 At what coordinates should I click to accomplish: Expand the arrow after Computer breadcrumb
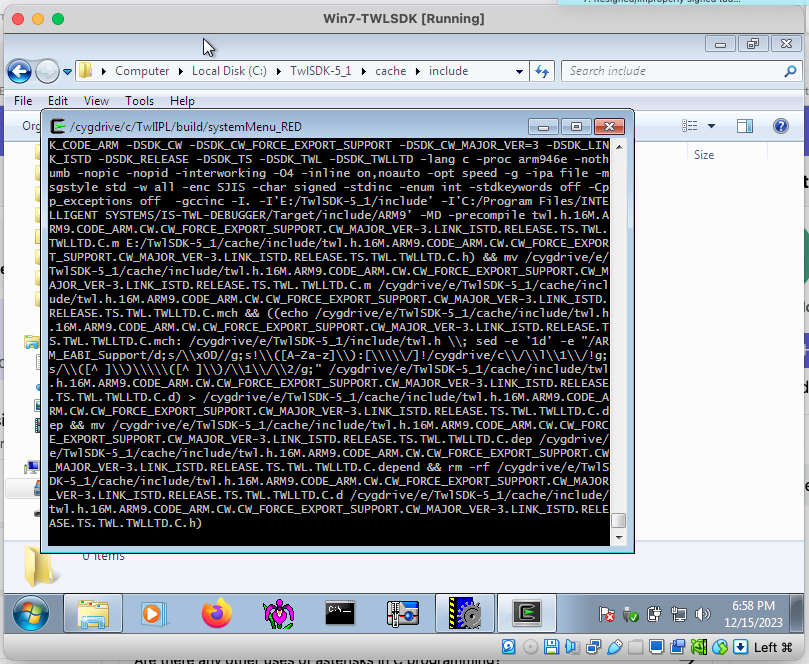pos(181,71)
